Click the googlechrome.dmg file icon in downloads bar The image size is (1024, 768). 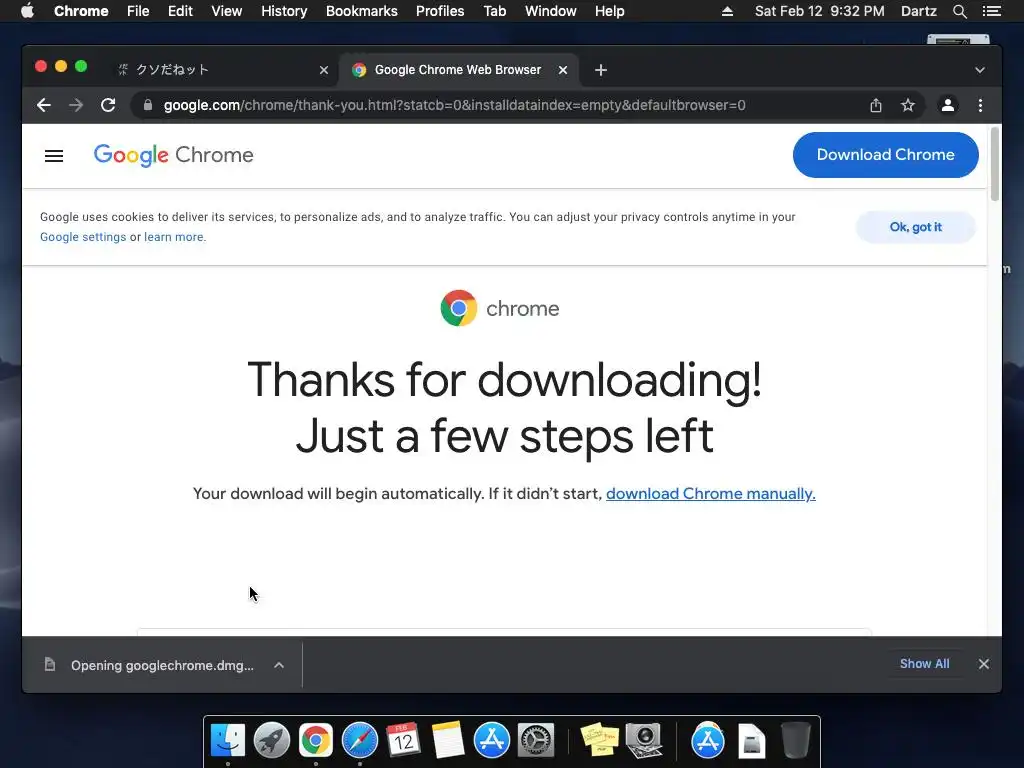pos(50,665)
